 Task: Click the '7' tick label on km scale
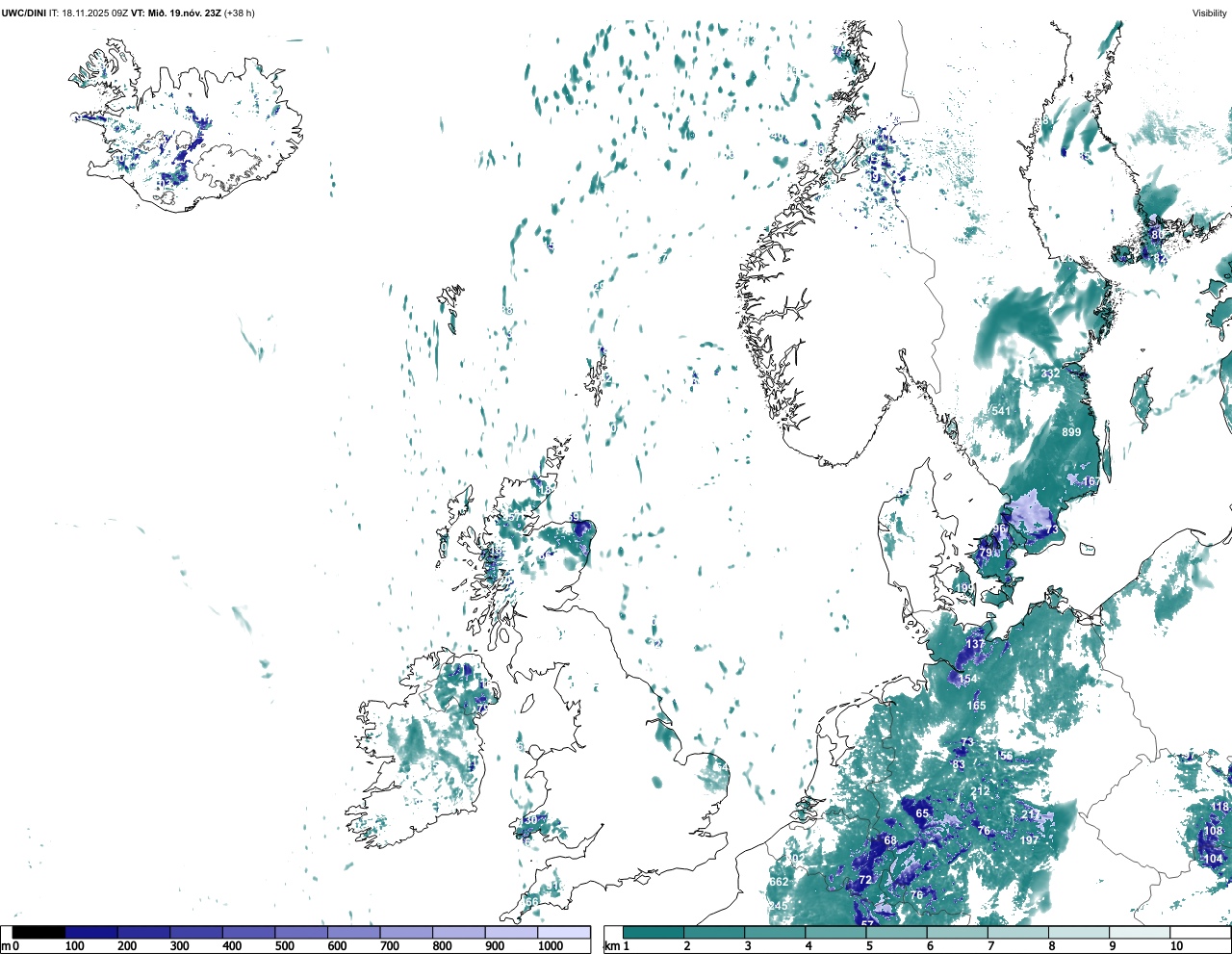pyautogui.click(x=990, y=946)
